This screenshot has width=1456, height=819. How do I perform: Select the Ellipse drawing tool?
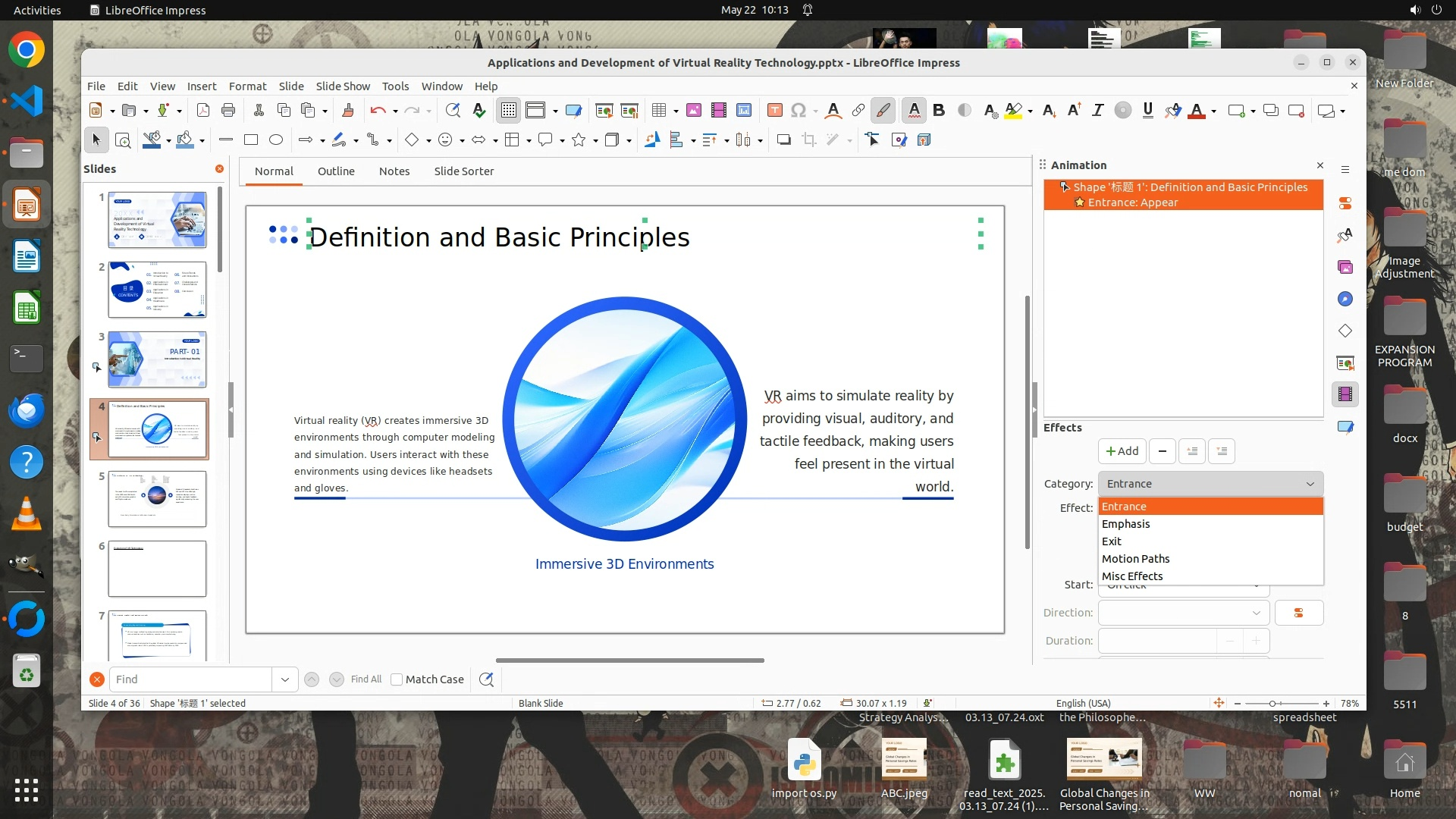tap(276, 140)
